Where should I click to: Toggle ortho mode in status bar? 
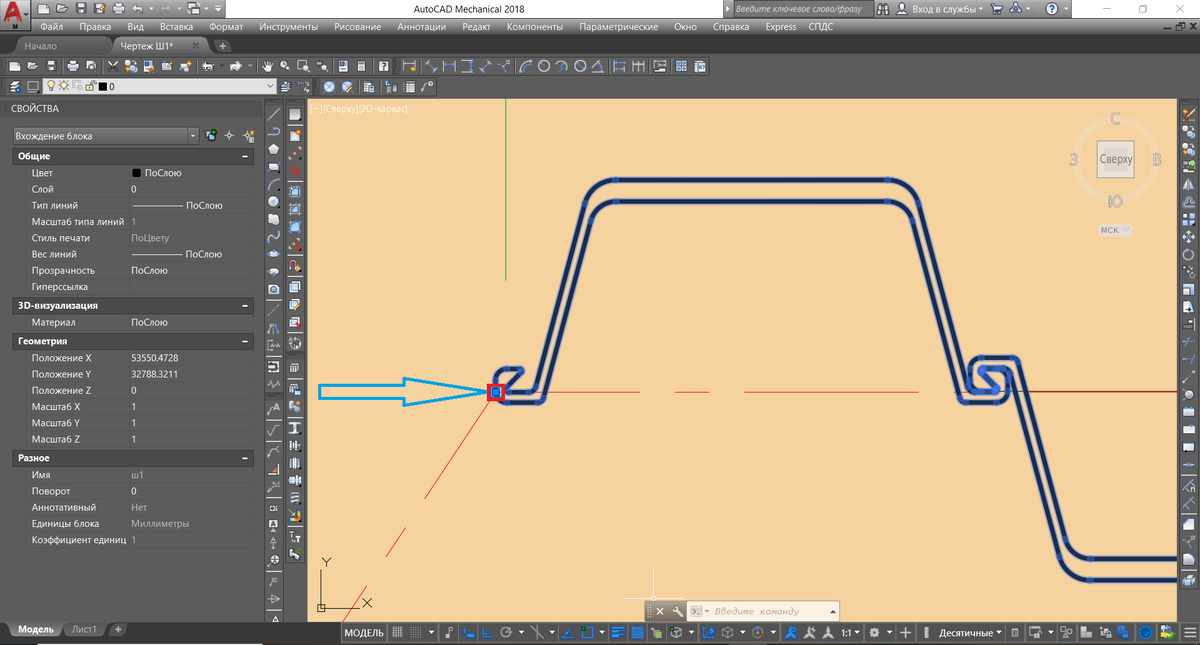point(487,632)
